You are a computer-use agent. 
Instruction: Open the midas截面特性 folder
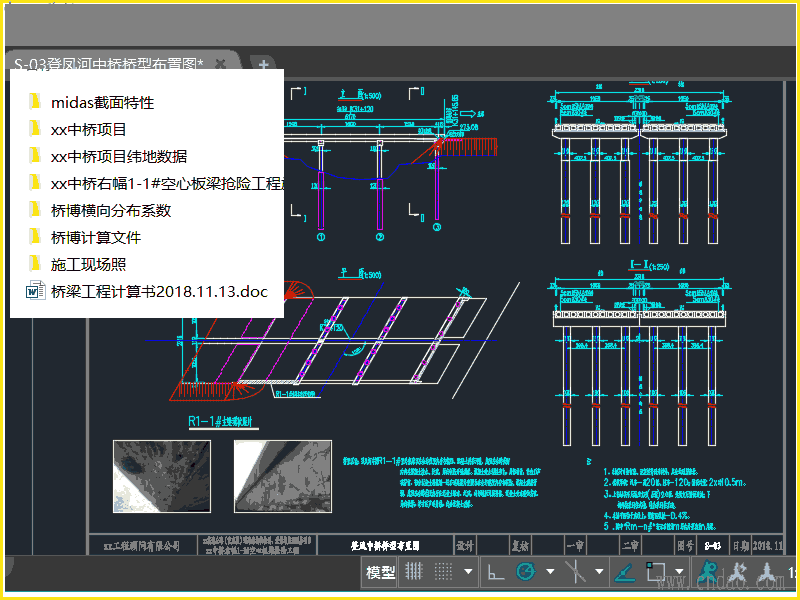click(x=102, y=102)
